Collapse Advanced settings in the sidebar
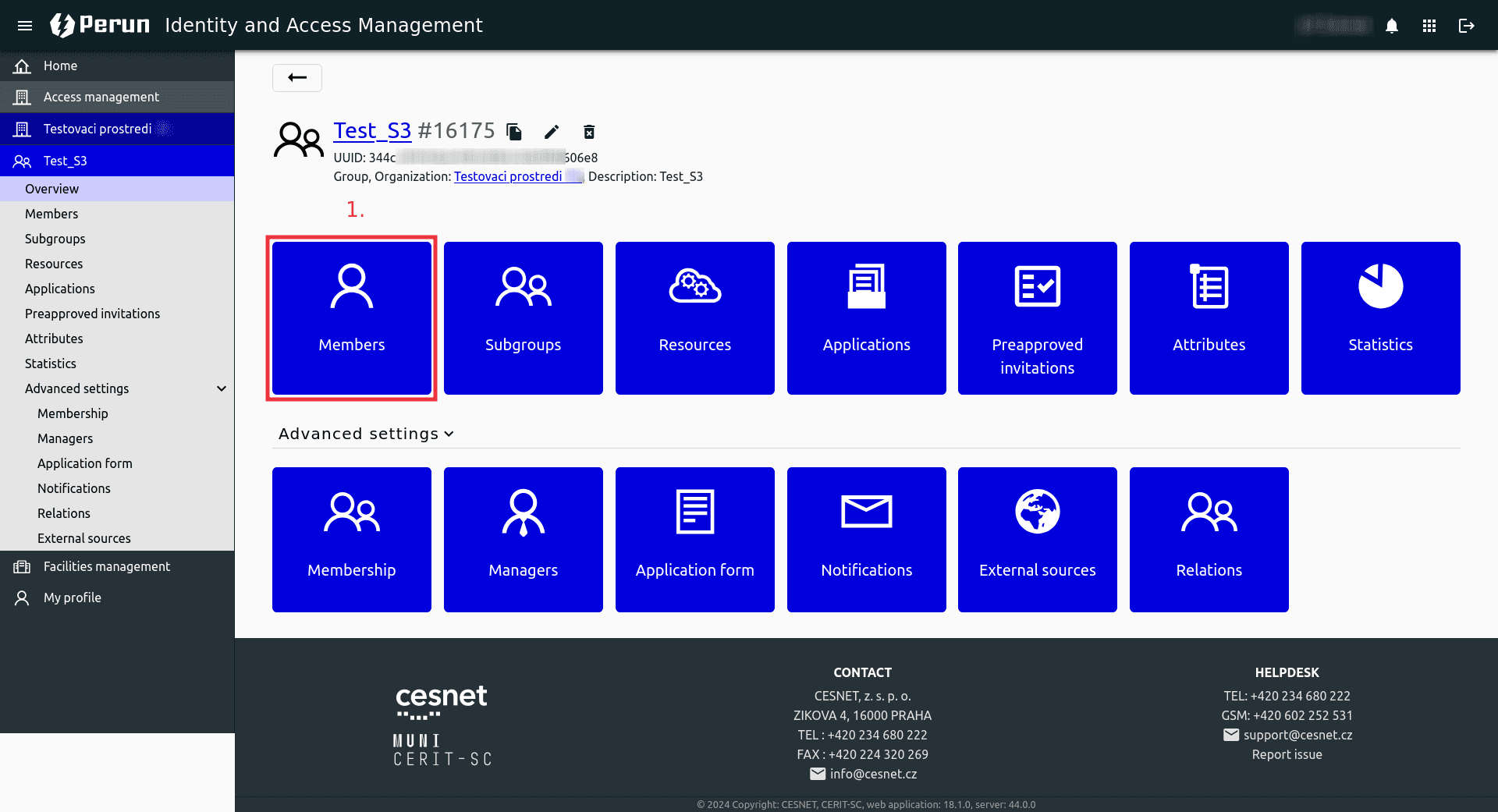 (x=222, y=388)
